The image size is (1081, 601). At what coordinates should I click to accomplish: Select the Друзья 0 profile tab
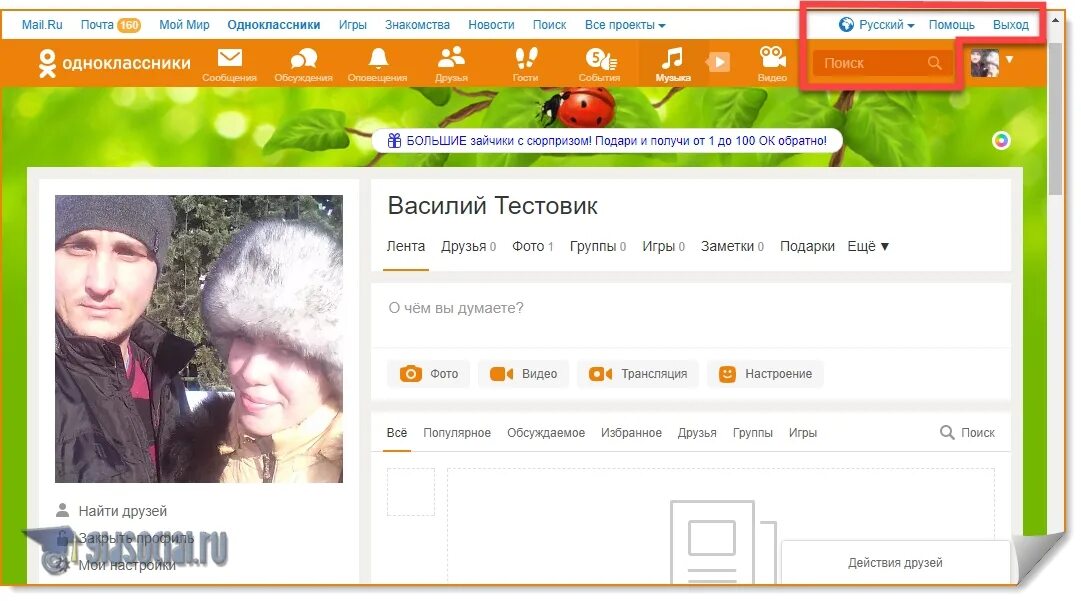pos(468,246)
